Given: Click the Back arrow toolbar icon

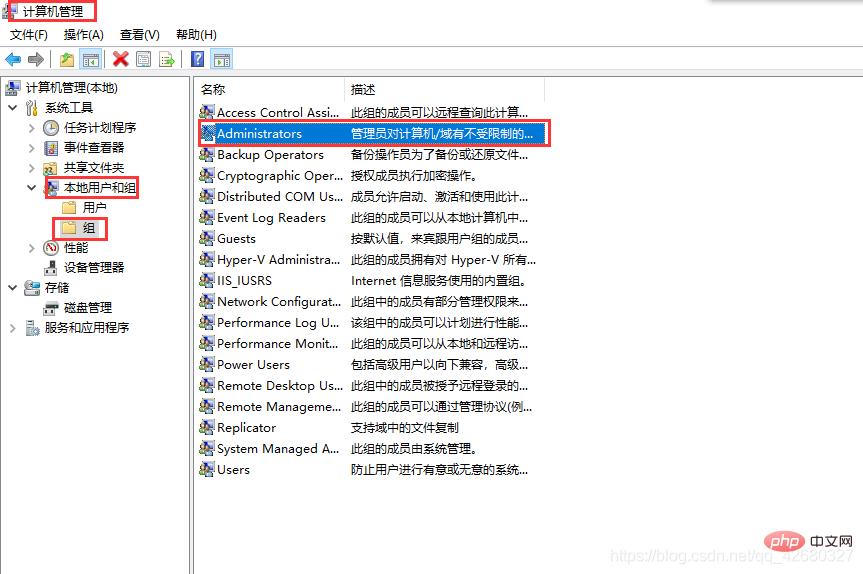Looking at the screenshot, I should [x=13, y=59].
